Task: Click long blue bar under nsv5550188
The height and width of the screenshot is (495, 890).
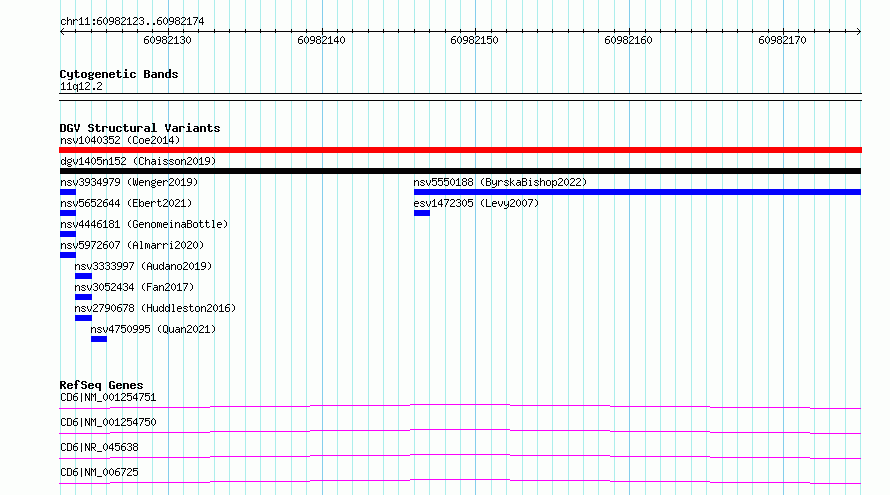Action: click(x=637, y=192)
